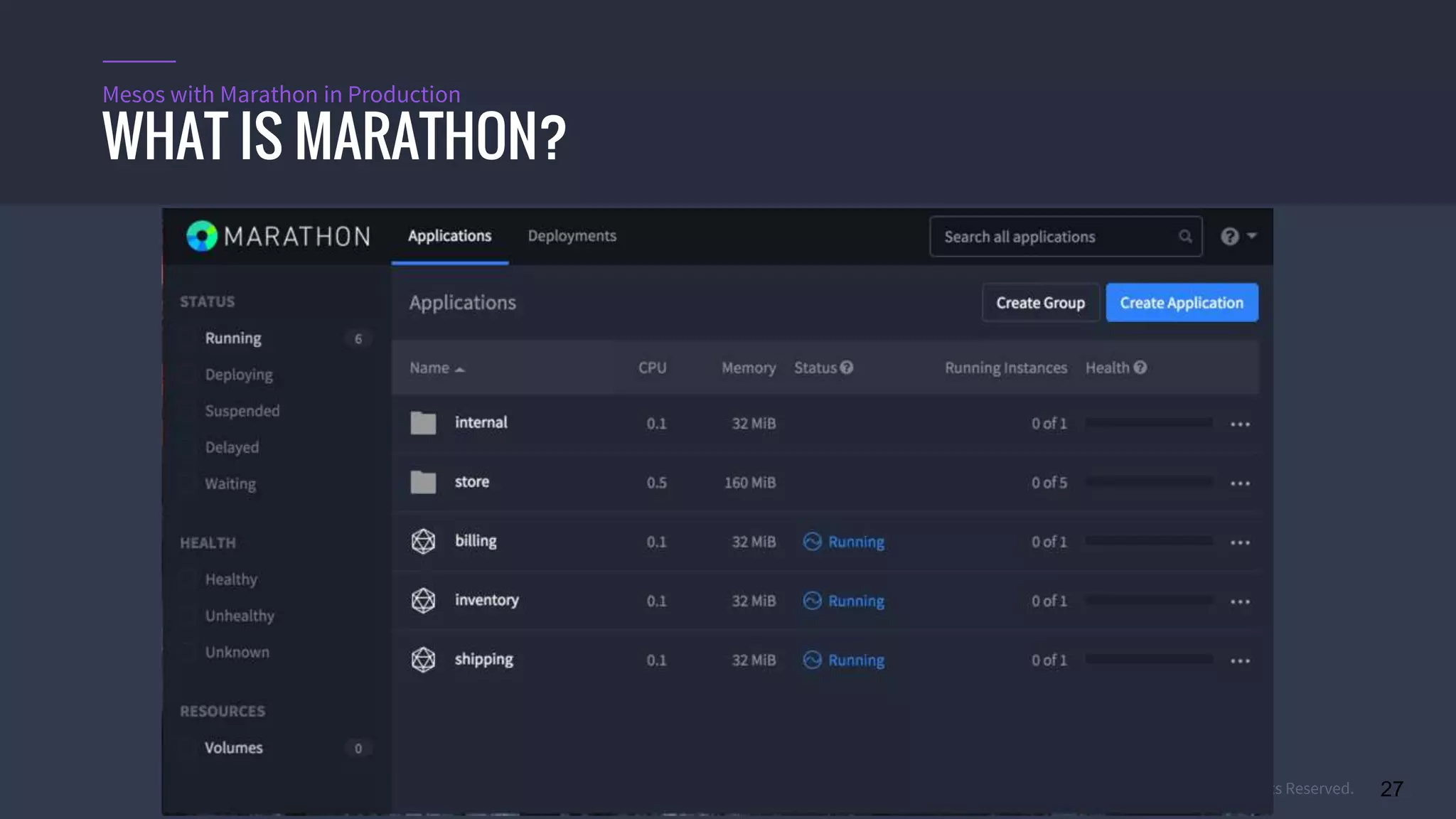This screenshot has height=819, width=1456.
Task: Click the search magnifier icon
Action: 1185,236
